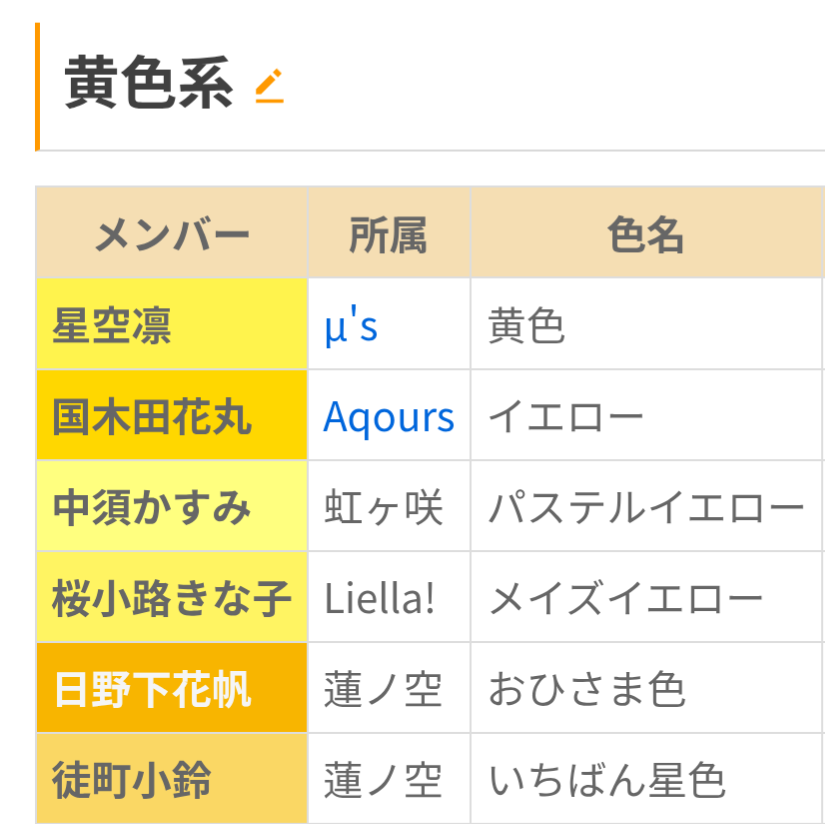This screenshot has height=824, width=825.
Task: Click the 星空凛 yellow member cell
Action: (x=172, y=324)
